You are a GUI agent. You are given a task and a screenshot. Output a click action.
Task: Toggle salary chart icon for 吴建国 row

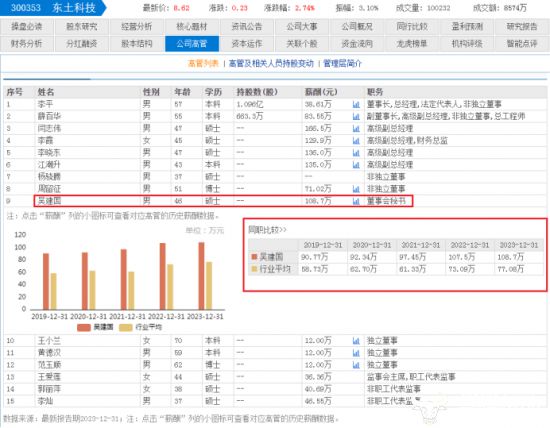pos(356,201)
